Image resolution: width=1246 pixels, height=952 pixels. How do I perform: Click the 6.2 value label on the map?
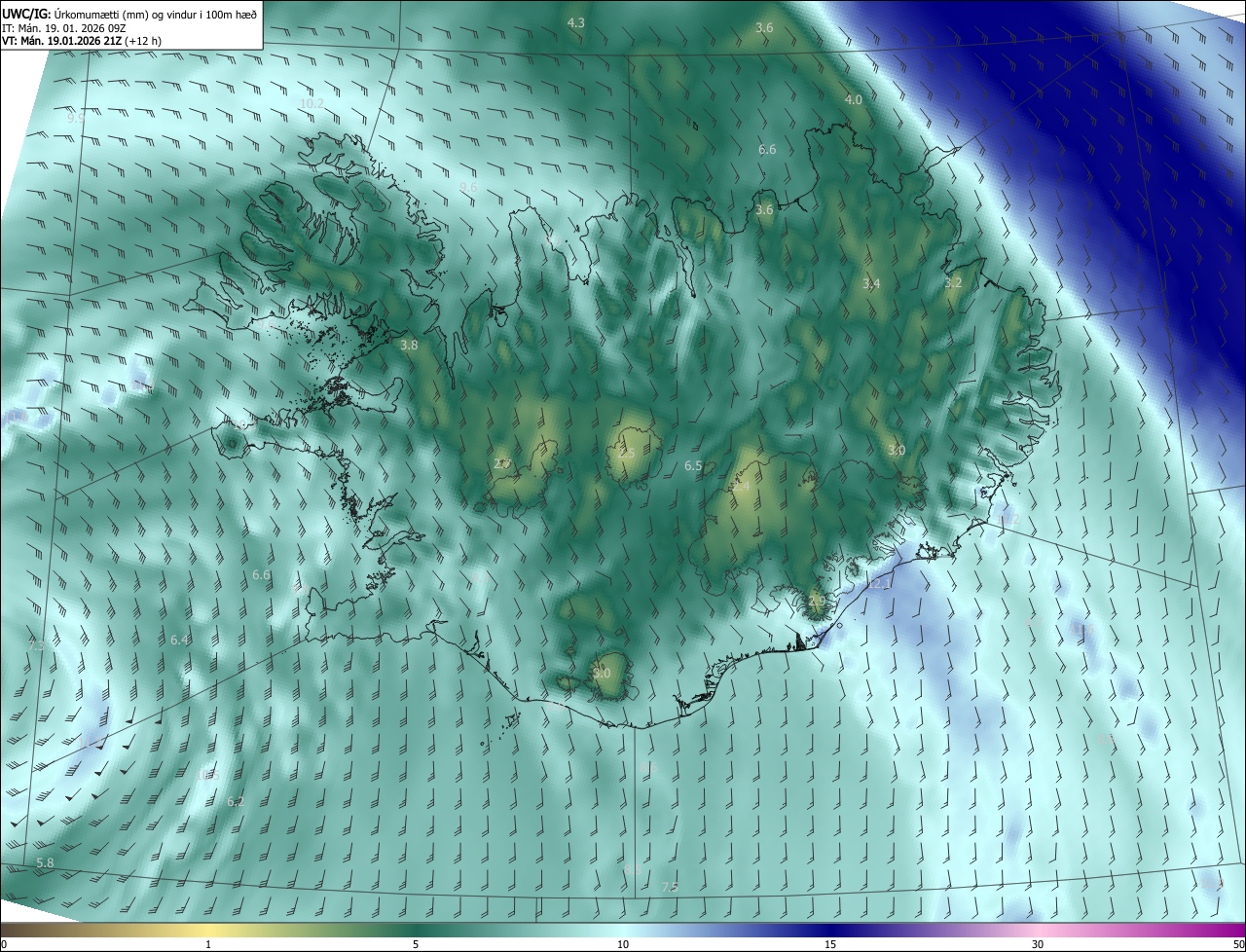point(236,801)
